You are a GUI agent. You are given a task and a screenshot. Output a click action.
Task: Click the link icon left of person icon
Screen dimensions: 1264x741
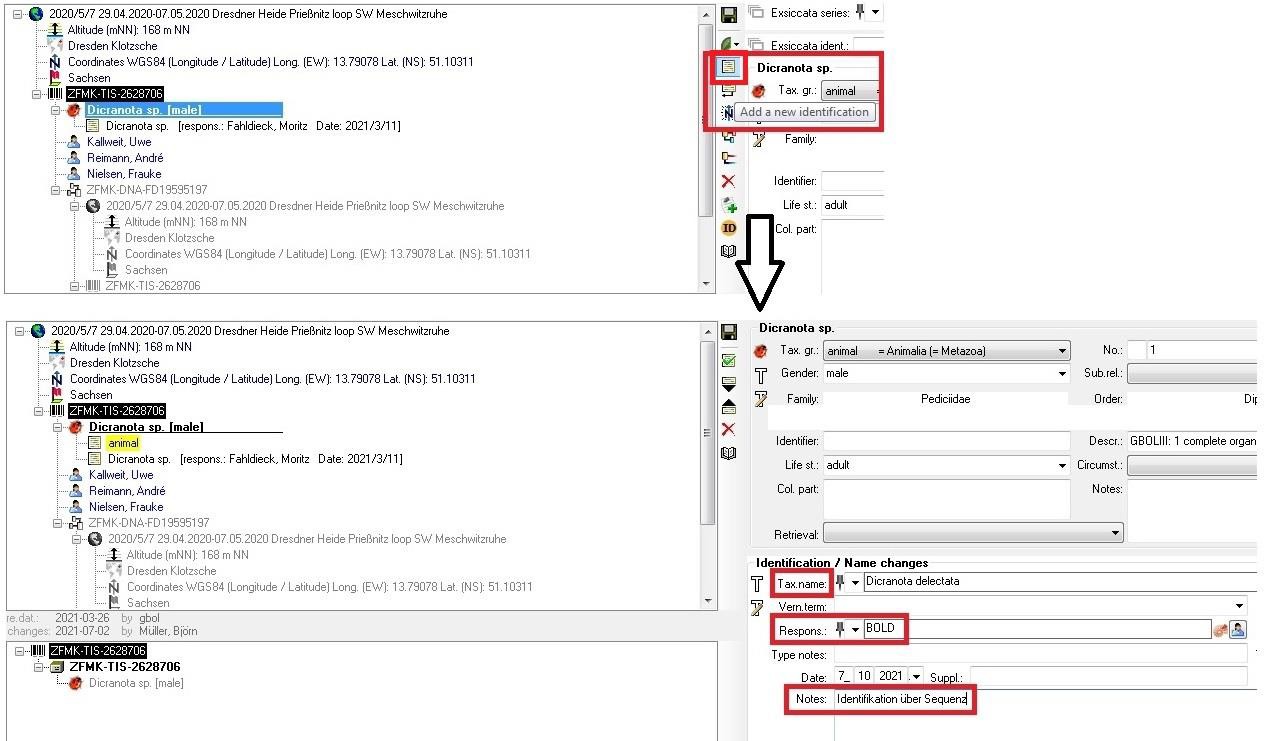pos(1220,630)
